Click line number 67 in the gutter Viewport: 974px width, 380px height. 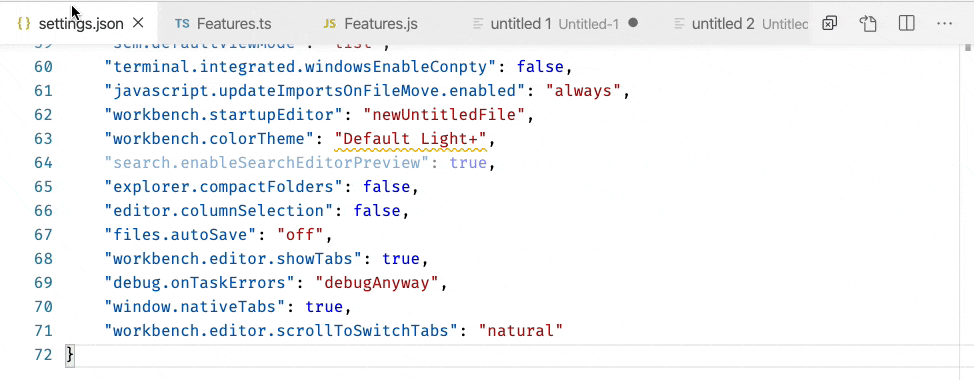pos(43,235)
